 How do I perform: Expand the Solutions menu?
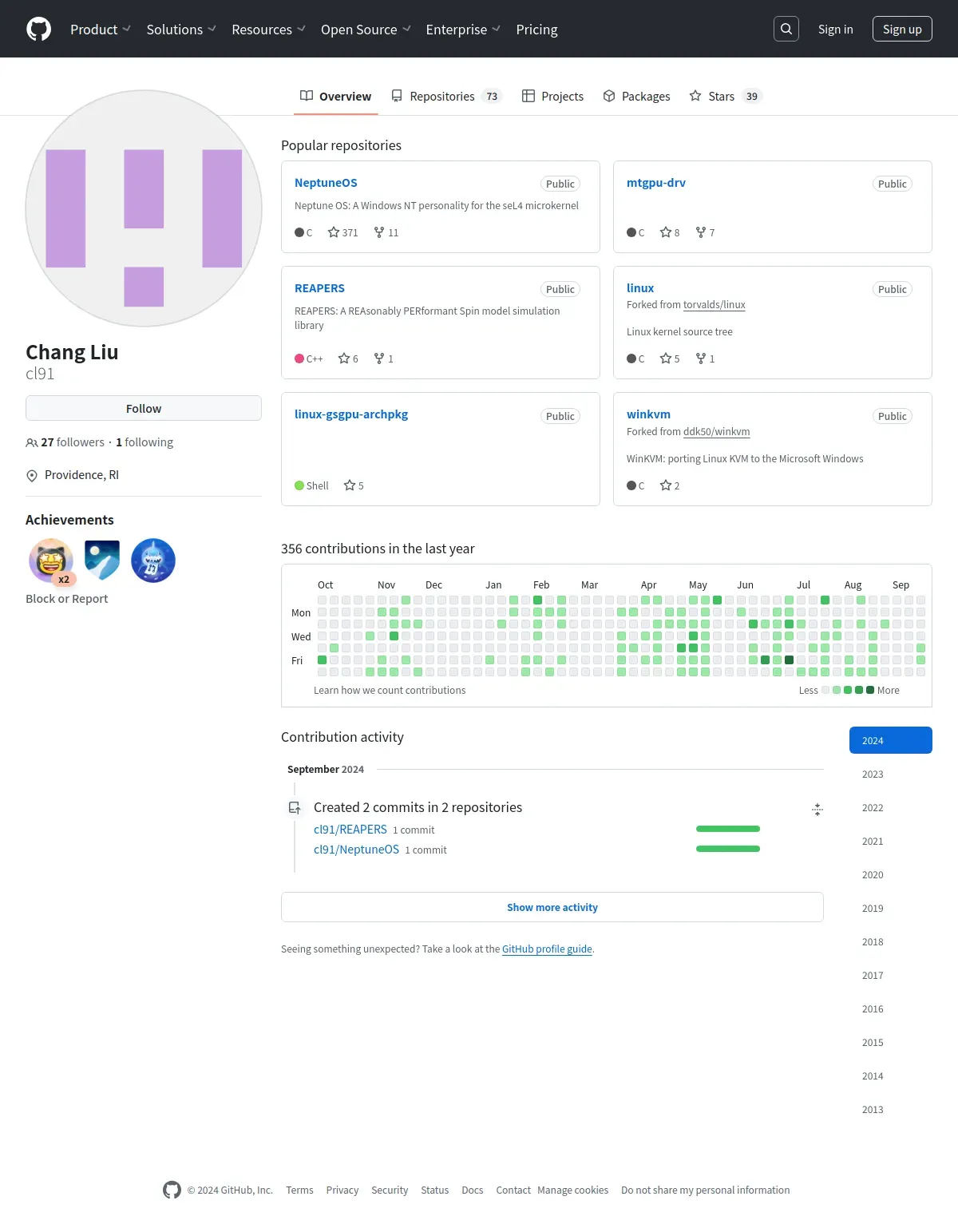(181, 30)
